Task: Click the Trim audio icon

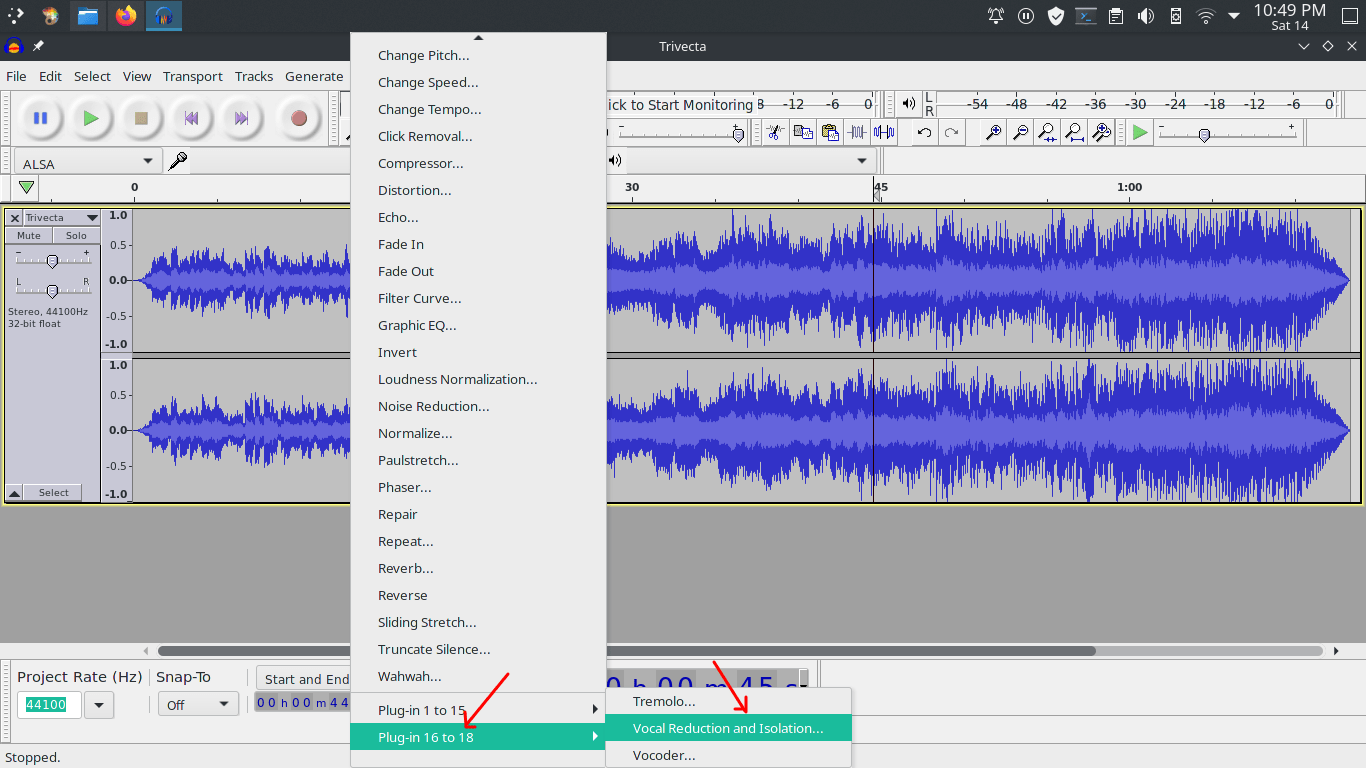Action: tap(857, 132)
